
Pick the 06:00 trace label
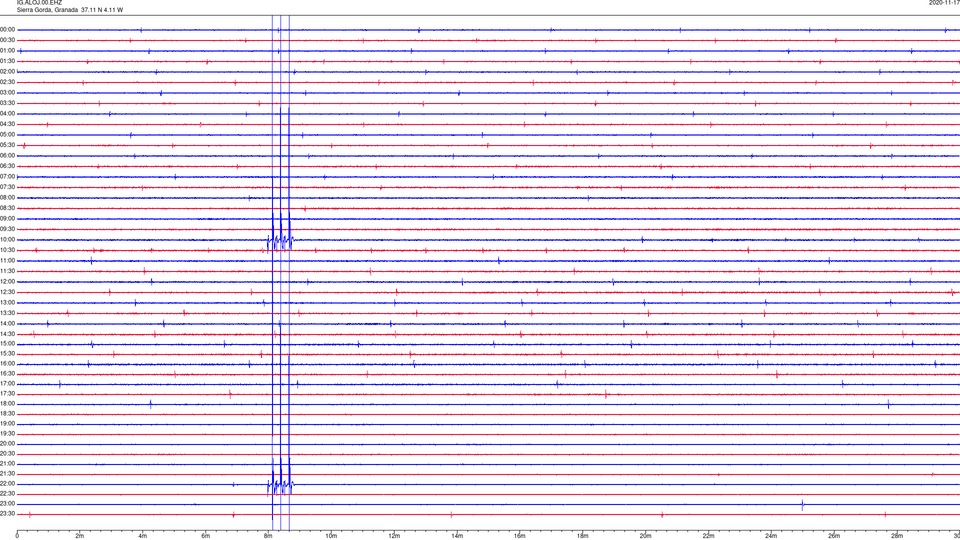7,156
